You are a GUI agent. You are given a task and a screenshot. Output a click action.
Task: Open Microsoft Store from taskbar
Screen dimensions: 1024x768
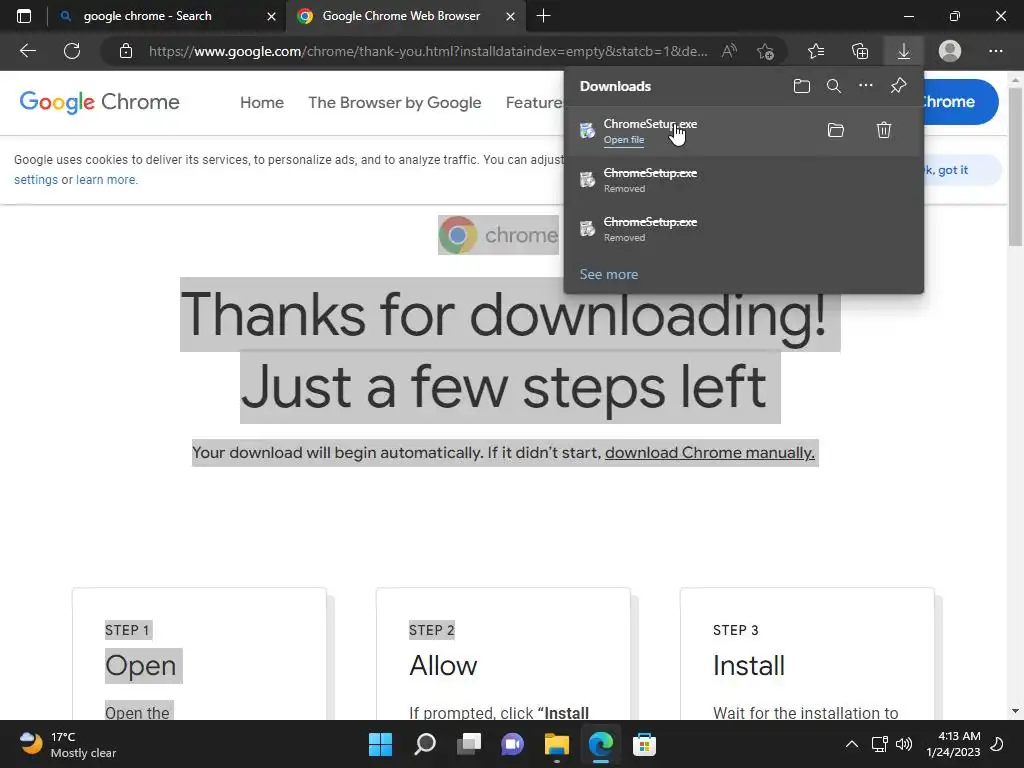click(644, 744)
